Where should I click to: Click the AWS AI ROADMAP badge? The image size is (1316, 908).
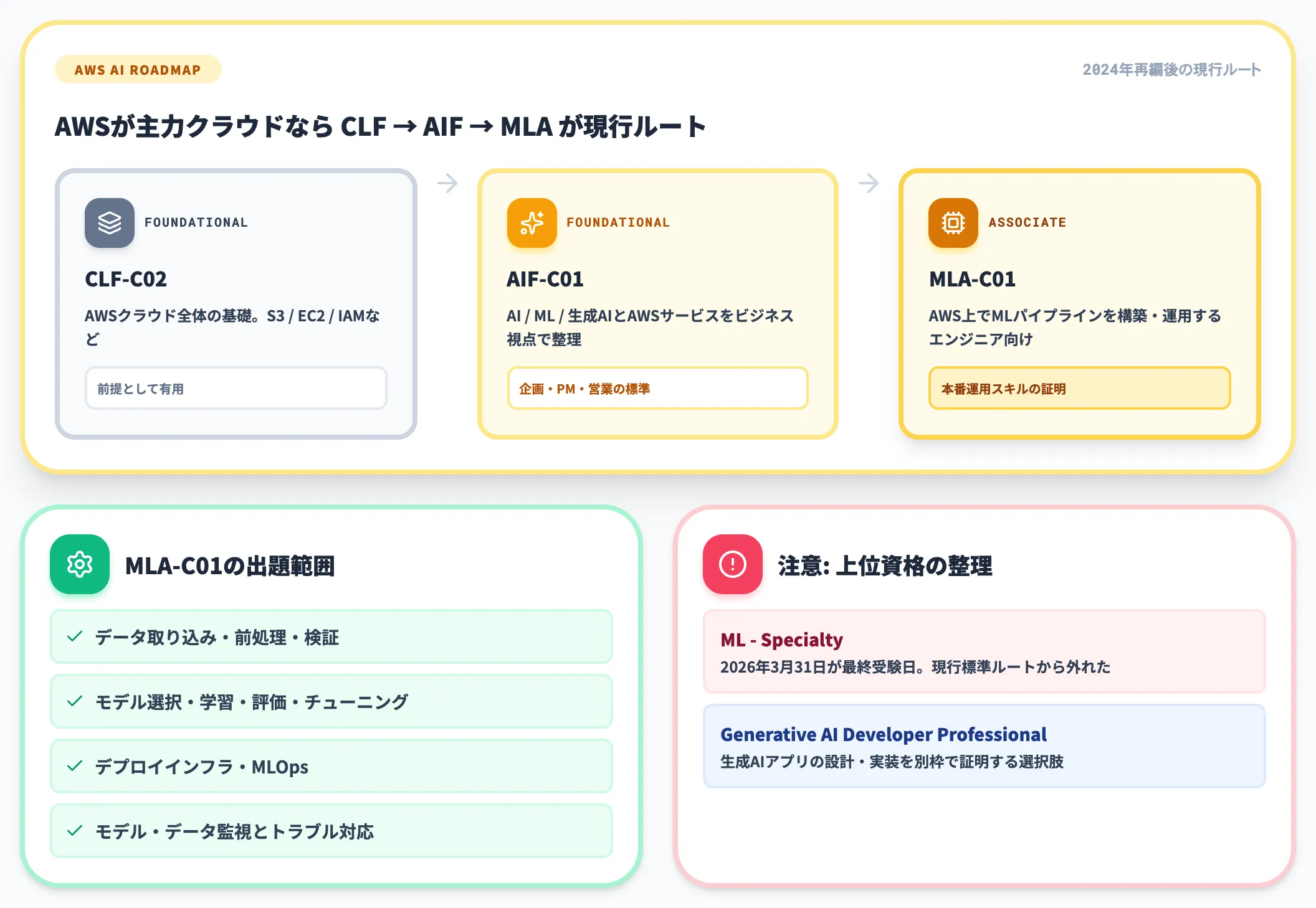click(x=138, y=70)
